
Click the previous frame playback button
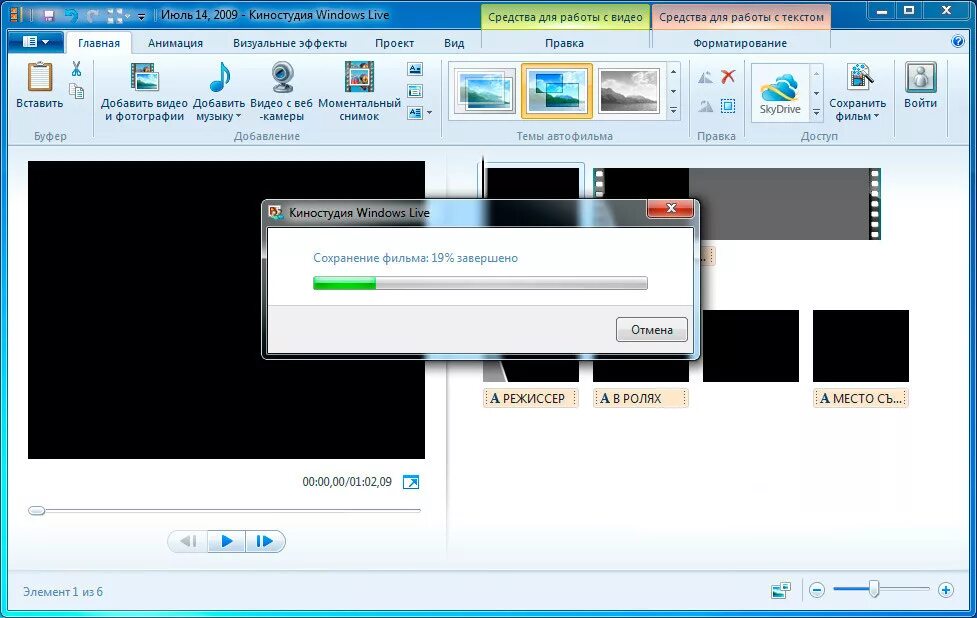pos(189,541)
